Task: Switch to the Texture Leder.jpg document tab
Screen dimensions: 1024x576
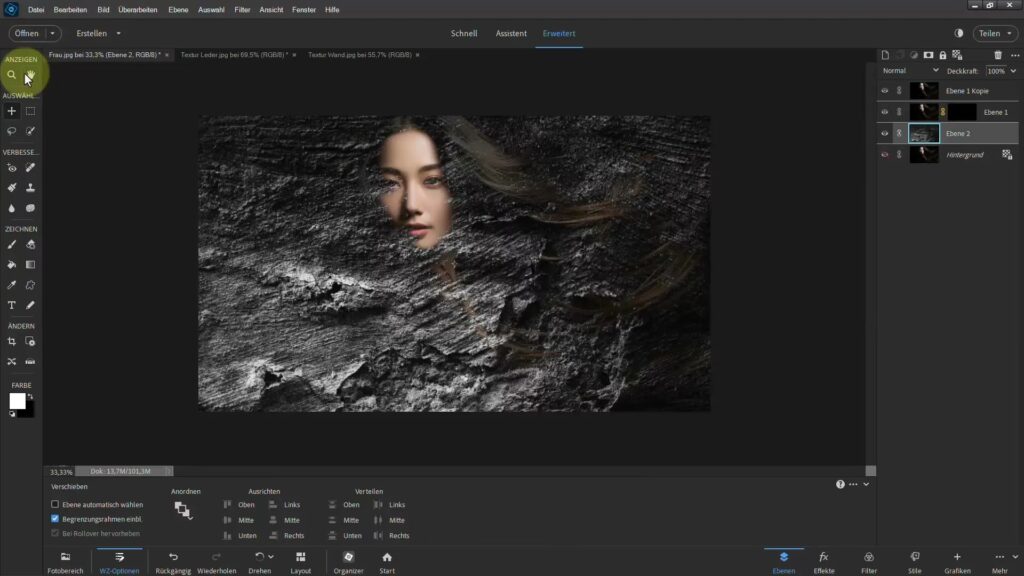Action: [233, 55]
